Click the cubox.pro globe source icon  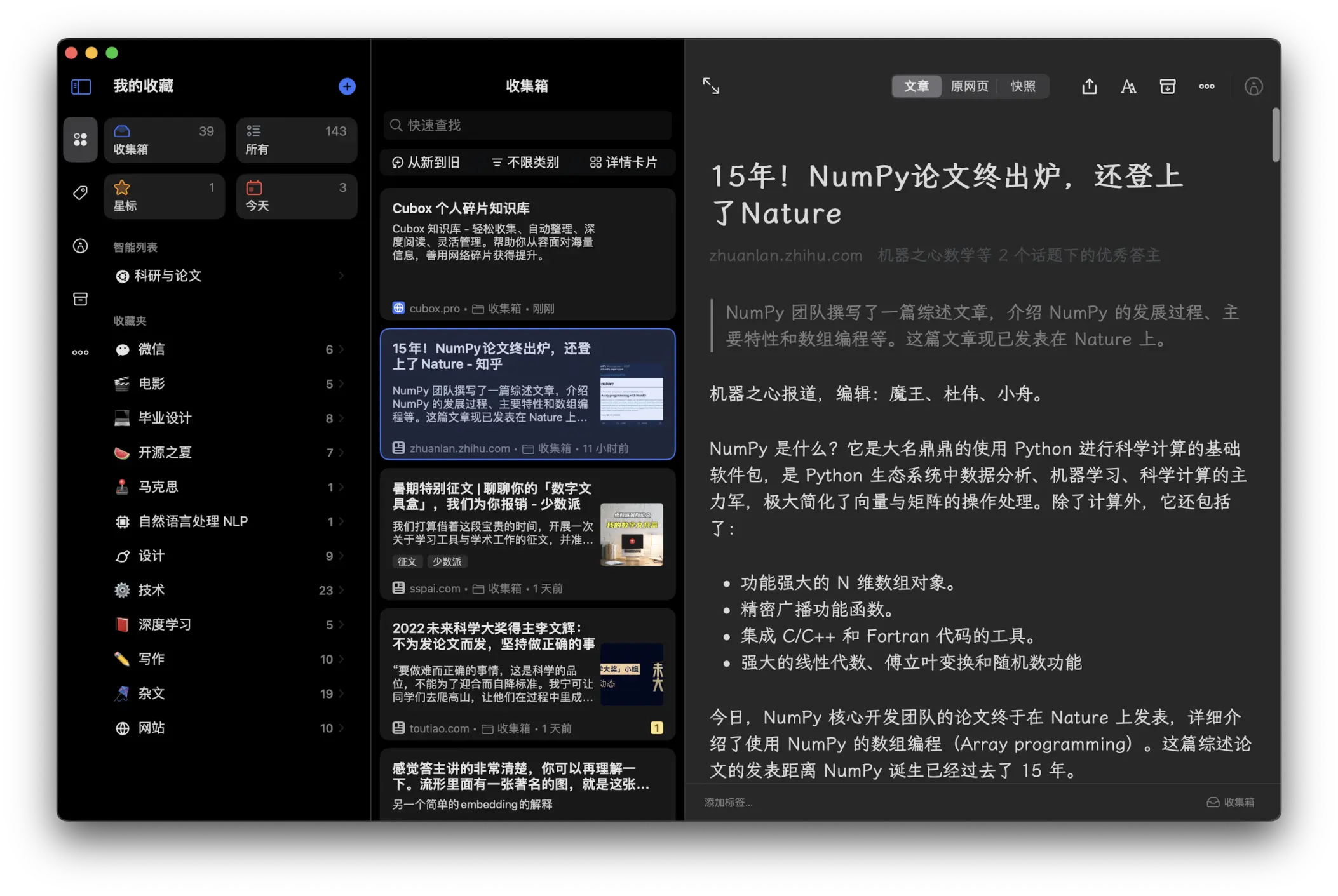[x=398, y=308]
